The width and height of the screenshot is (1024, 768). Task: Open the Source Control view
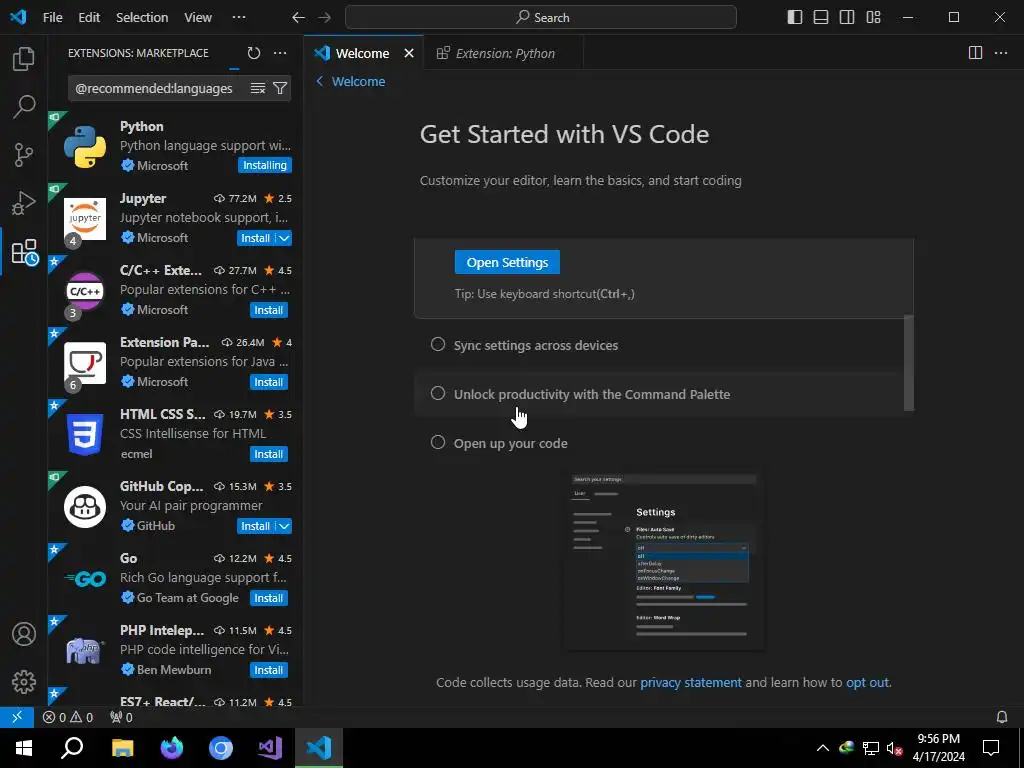24,155
